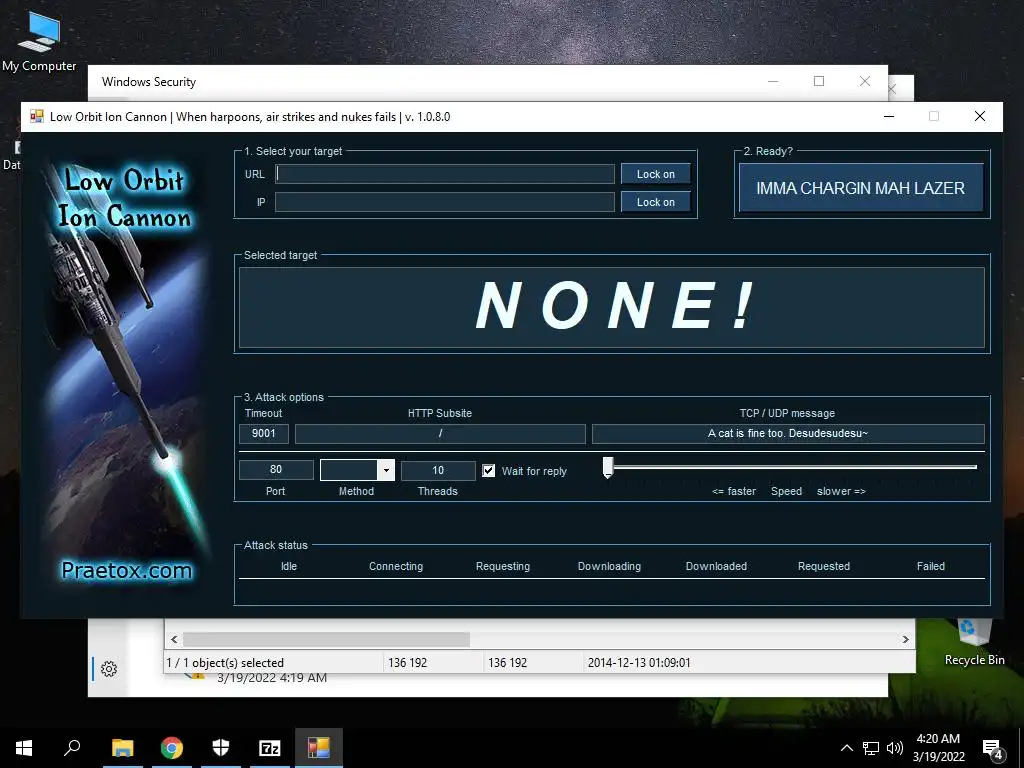Click the Speed slider handle
The image size is (1024, 768).
pos(608,467)
